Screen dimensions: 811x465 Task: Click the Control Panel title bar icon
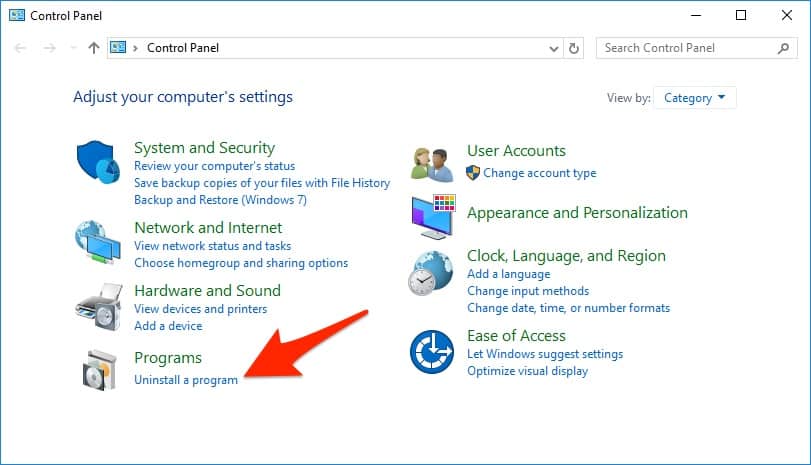click(17, 15)
